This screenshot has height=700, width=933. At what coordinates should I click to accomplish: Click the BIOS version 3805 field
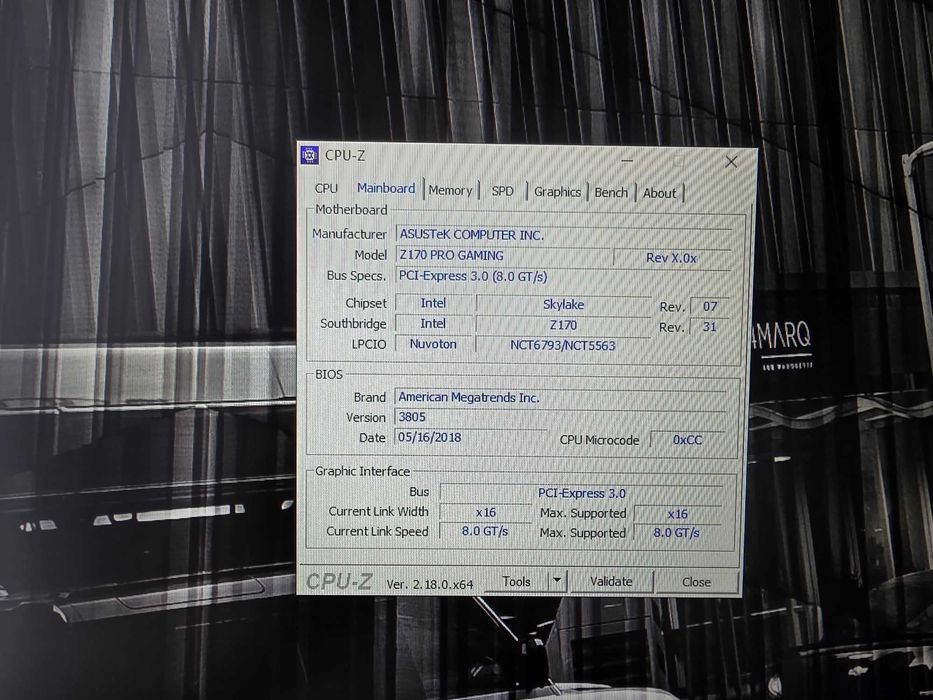pyautogui.click(x=560, y=417)
